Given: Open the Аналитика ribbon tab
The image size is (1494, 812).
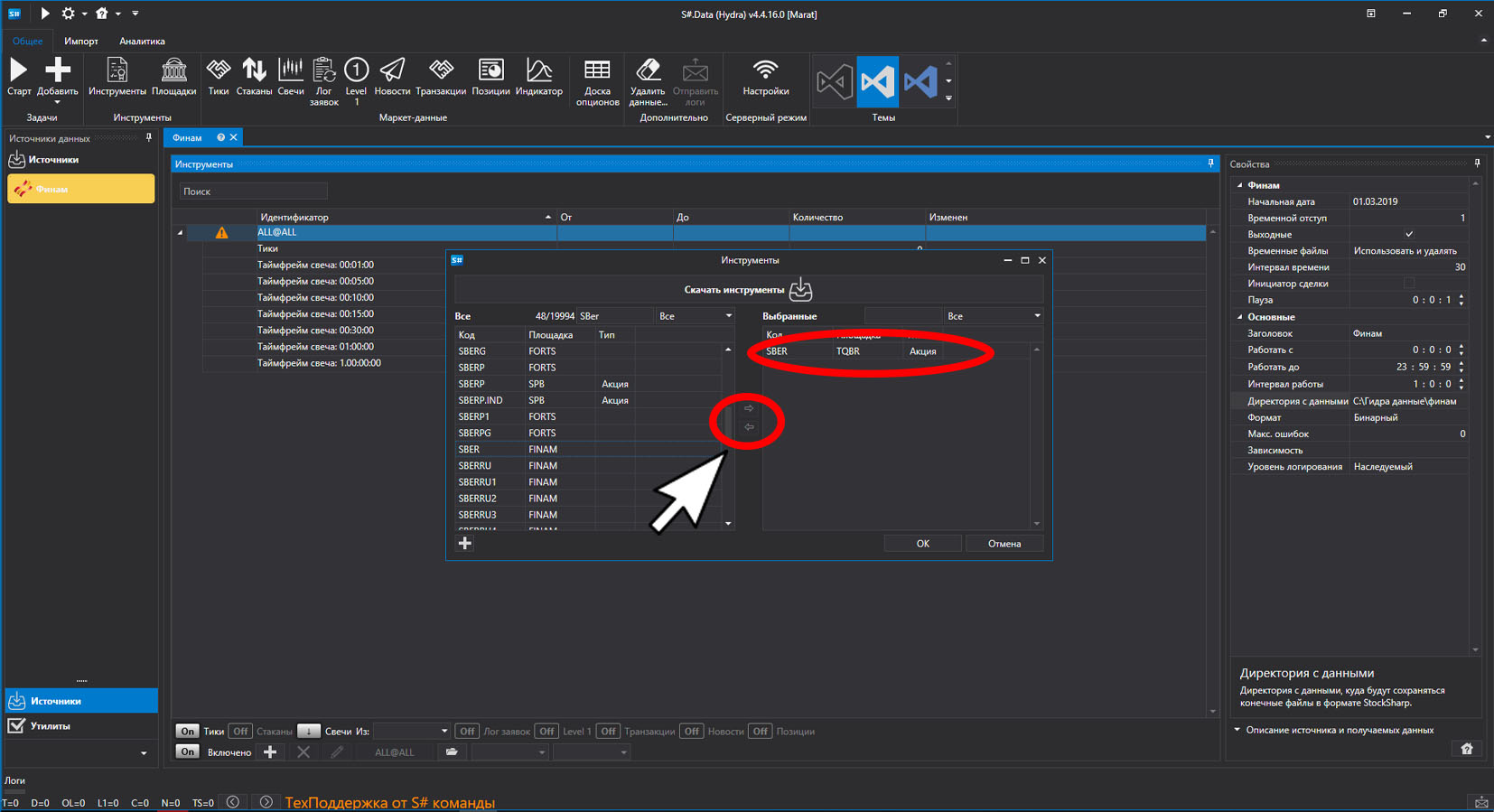Looking at the screenshot, I should click(x=142, y=41).
